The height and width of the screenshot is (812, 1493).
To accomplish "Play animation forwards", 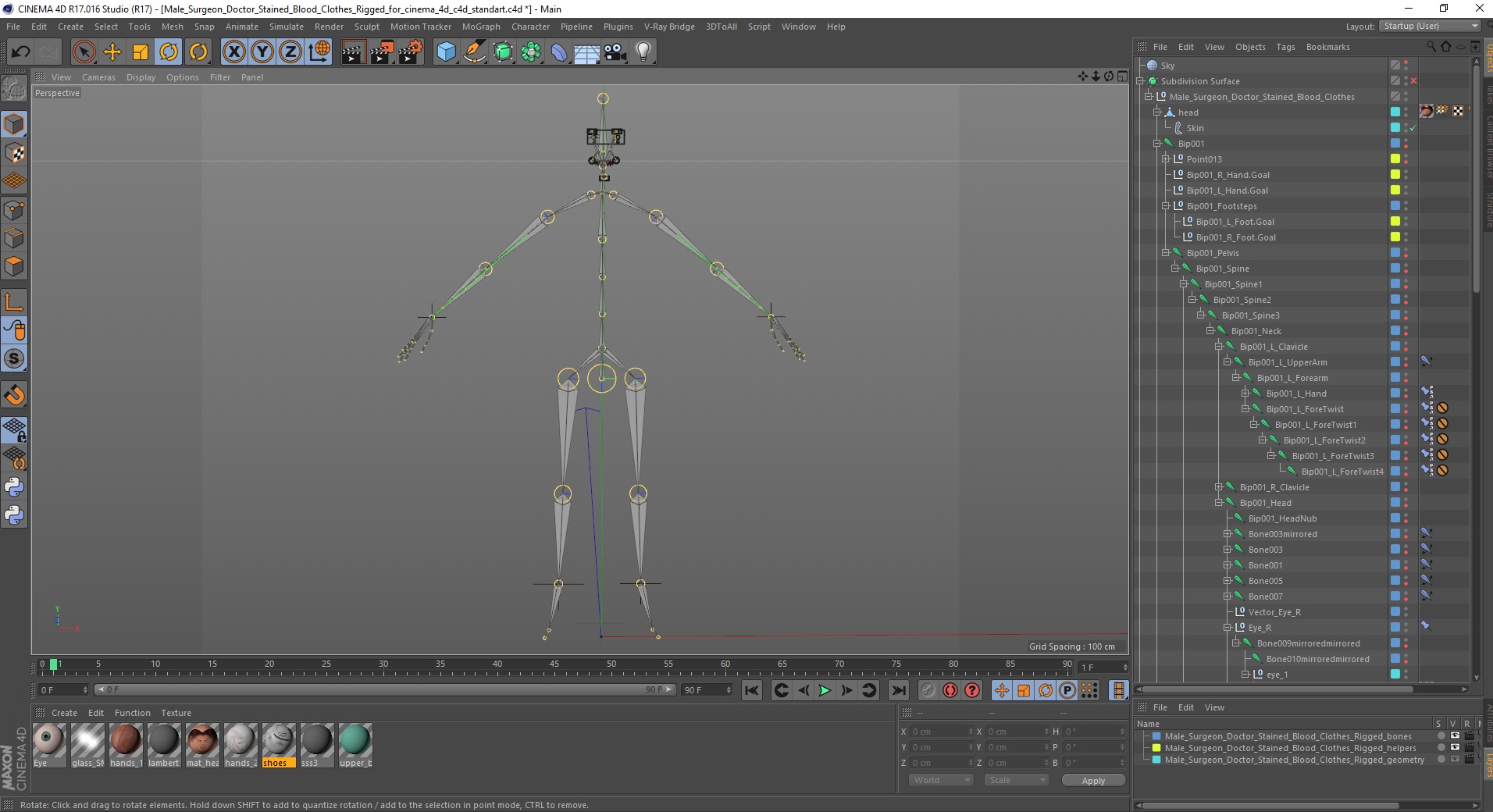I will (825, 690).
